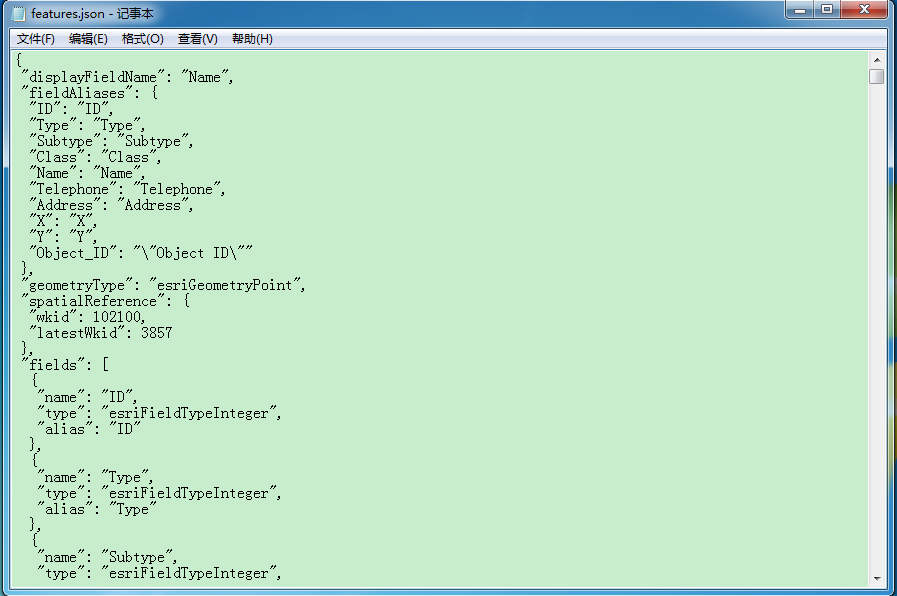Open the 查看(V) menu
The image size is (897, 596).
(197, 39)
